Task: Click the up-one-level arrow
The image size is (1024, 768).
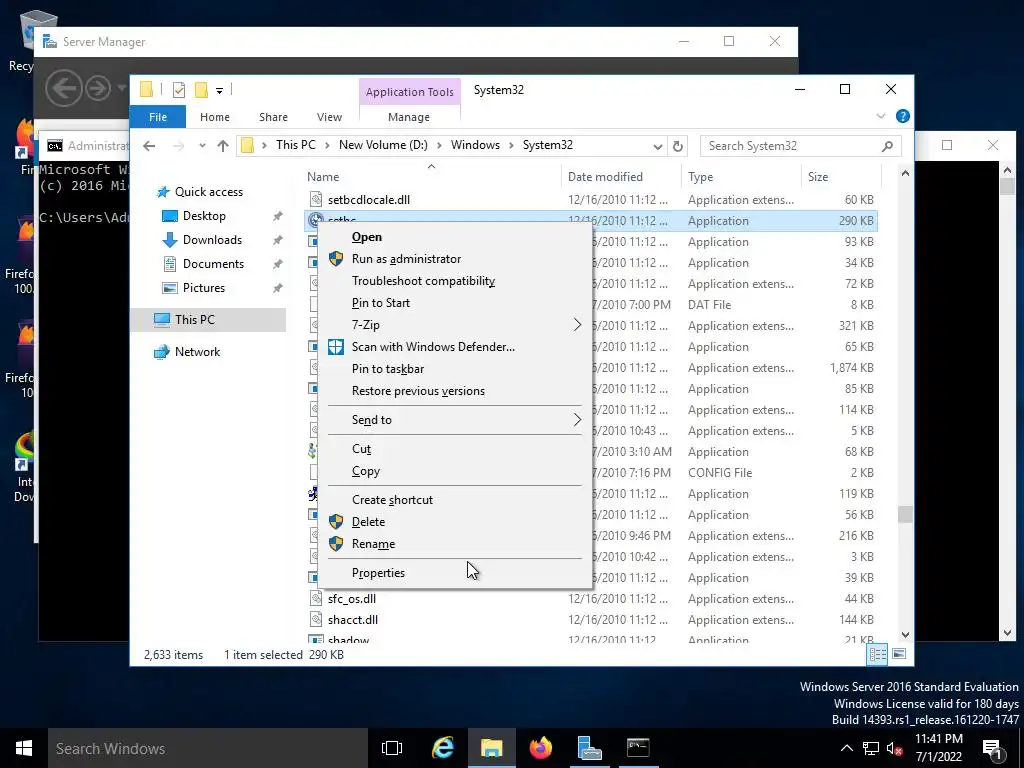Action: pyautogui.click(x=223, y=146)
